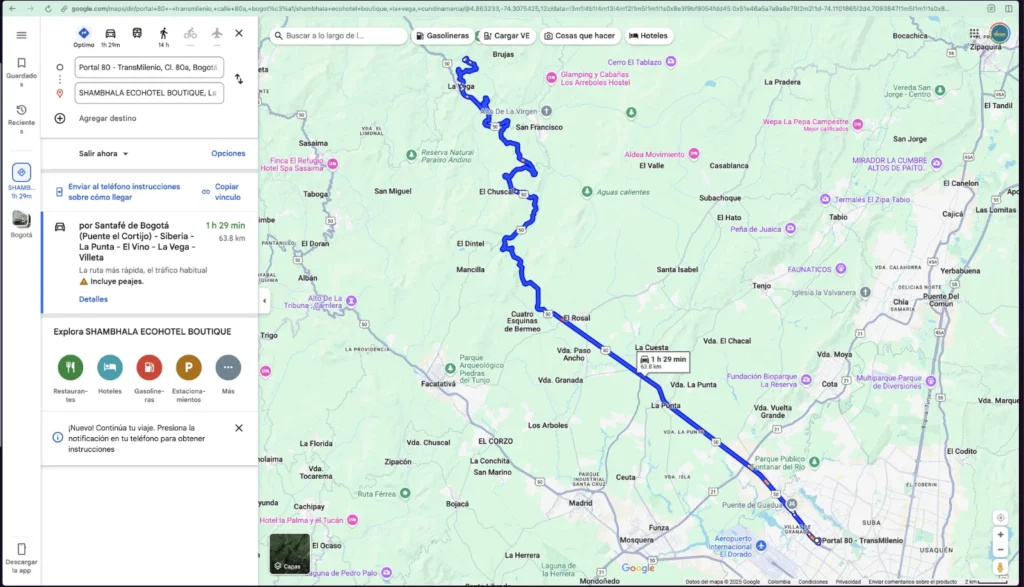Image resolution: width=1024 pixels, height=587 pixels.
Task: Edit origin field Portal 80 - TransMilenio
Action: click(x=149, y=67)
